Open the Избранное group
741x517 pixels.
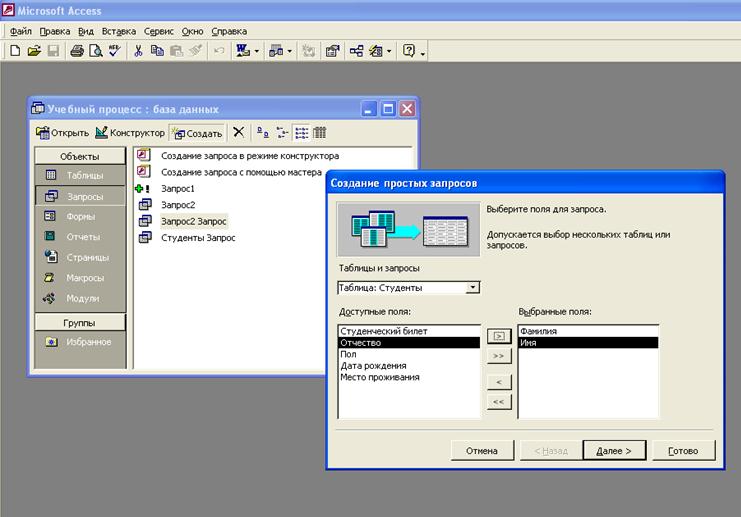click(80, 342)
